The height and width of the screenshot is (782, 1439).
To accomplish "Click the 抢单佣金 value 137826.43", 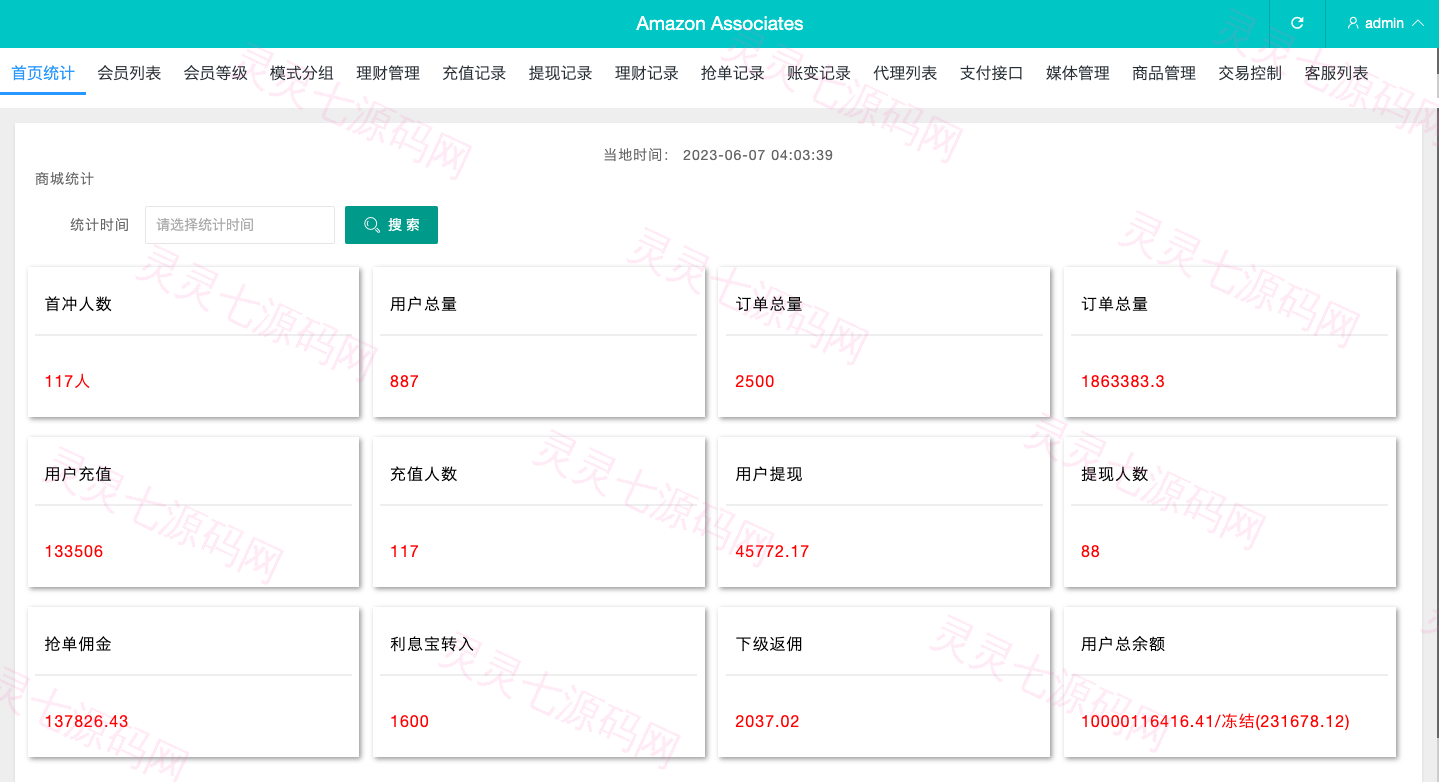I will click(87, 721).
